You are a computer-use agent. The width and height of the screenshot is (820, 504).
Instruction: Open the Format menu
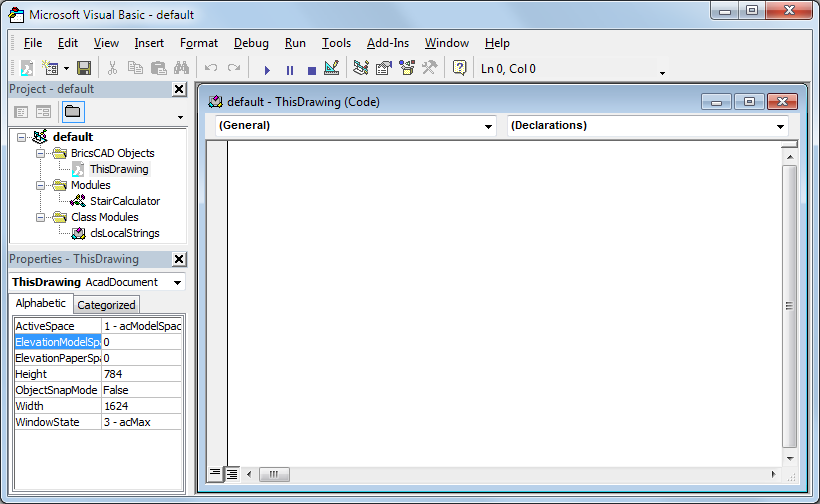pos(199,43)
